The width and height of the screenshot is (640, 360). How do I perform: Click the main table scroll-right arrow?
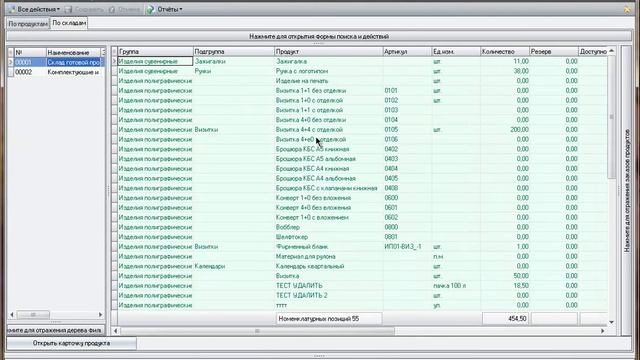pyautogui.click(x=603, y=331)
